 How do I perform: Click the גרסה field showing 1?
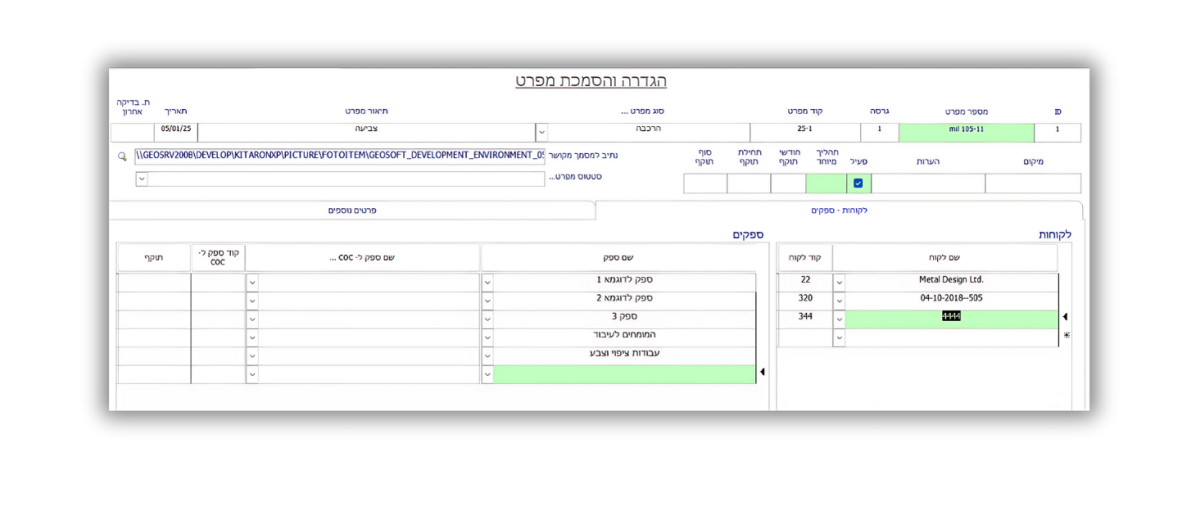pyautogui.click(x=879, y=132)
